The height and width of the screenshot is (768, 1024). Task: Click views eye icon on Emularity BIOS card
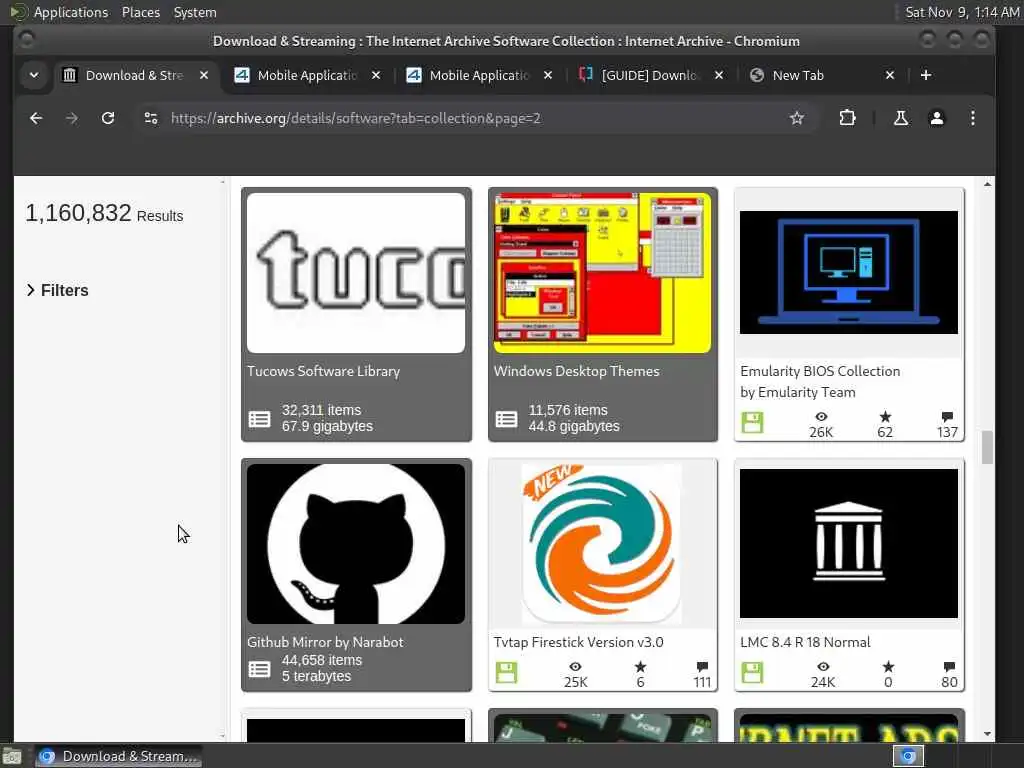pyautogui.click(x=821, y=417)
